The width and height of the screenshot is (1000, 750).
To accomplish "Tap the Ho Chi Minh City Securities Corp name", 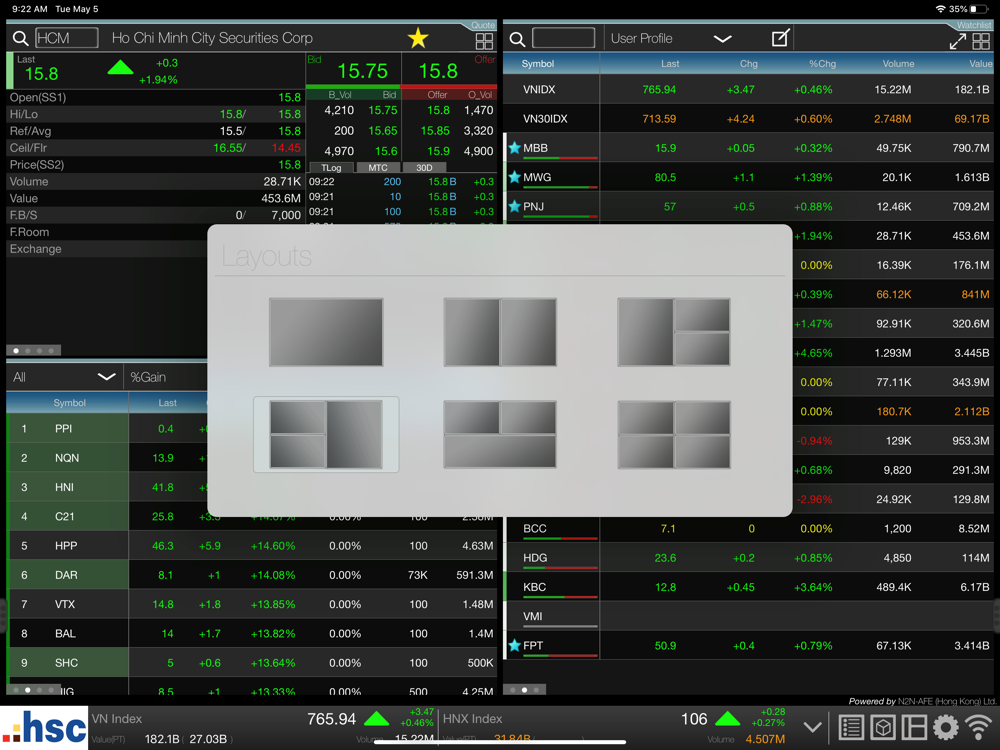I will (x=212, y=38).
